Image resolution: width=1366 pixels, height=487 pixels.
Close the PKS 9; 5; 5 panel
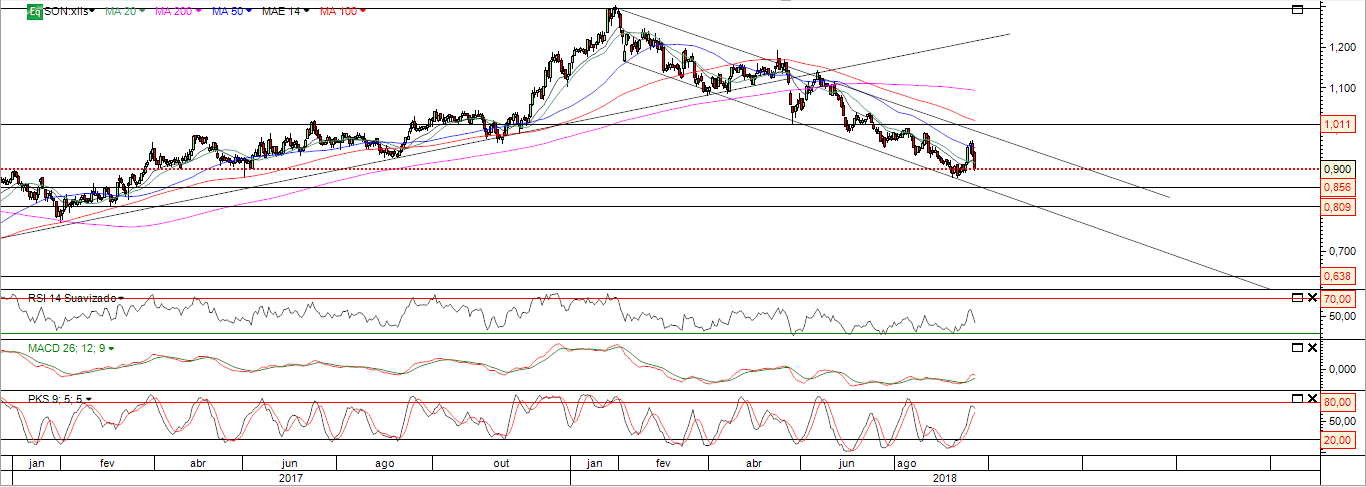(1312, 398)
